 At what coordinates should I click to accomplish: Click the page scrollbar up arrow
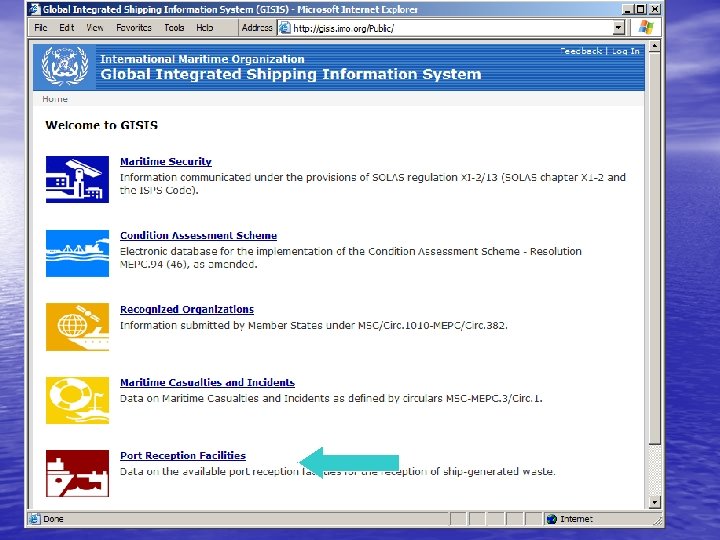coord(655,45)
